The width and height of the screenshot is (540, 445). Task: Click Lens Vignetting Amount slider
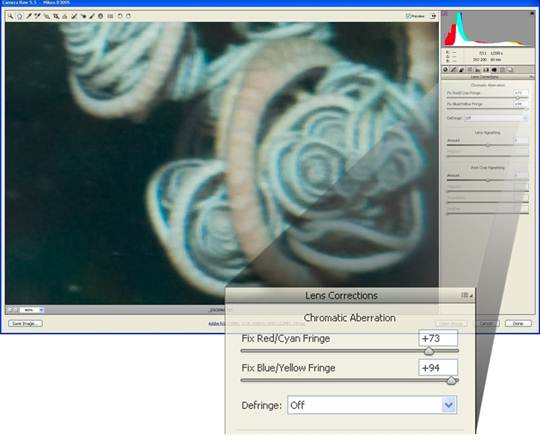[x=487, y=145]
